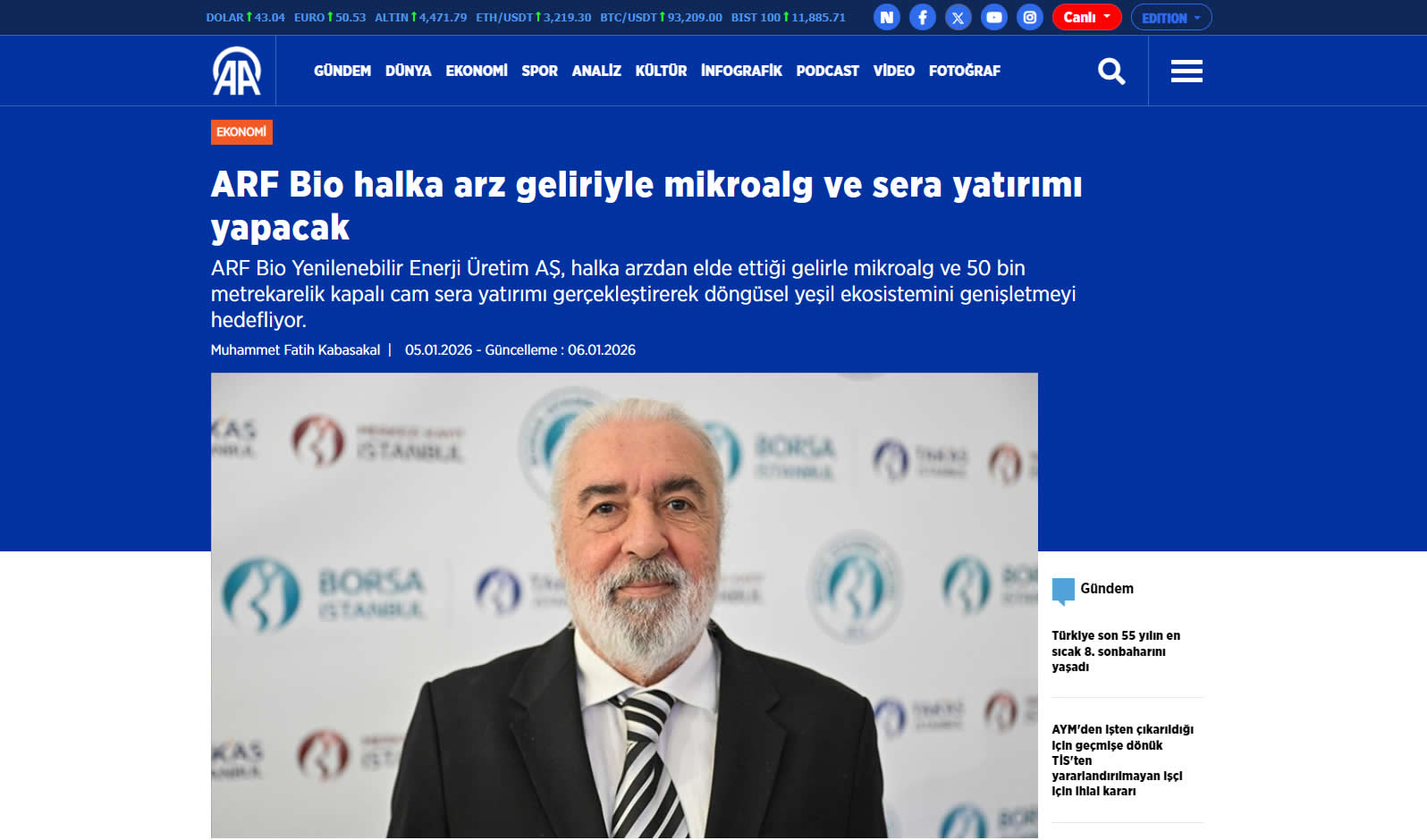Click the orange EKONOMİ category tag
The image size is (1427, 840).
241,132
